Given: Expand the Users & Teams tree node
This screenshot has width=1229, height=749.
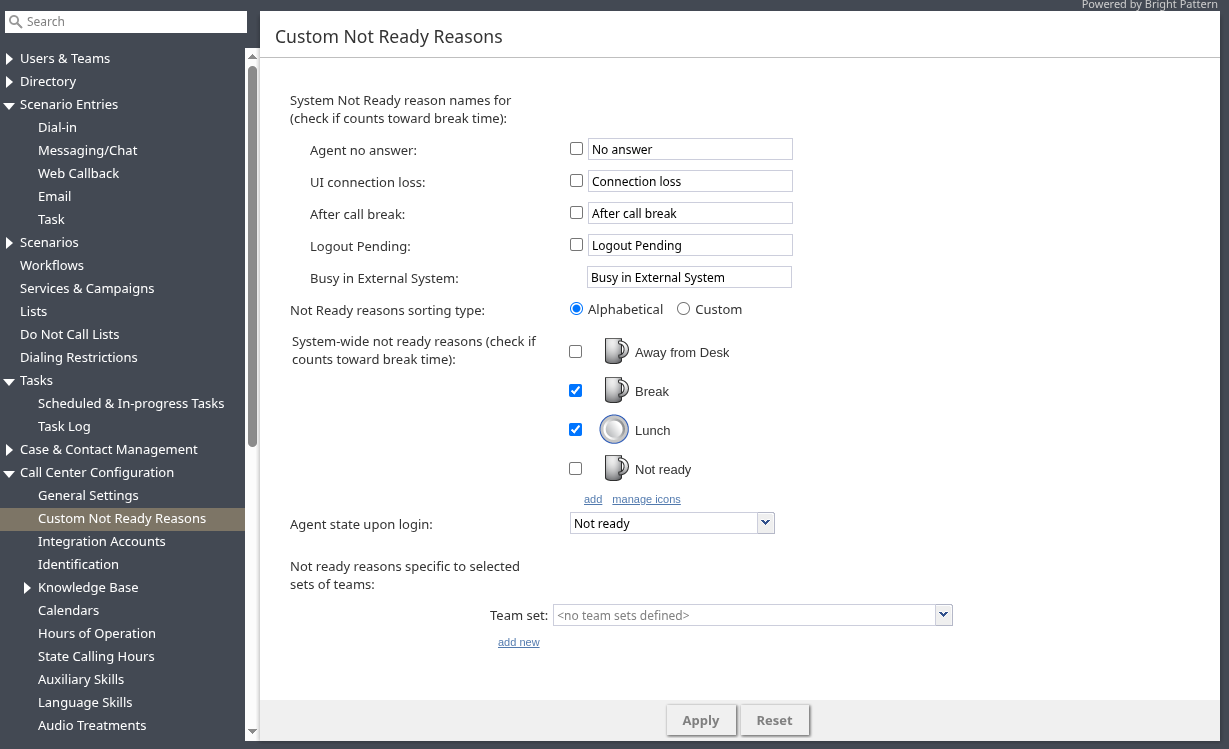Looking at the screenshot, I should (10, 58).
